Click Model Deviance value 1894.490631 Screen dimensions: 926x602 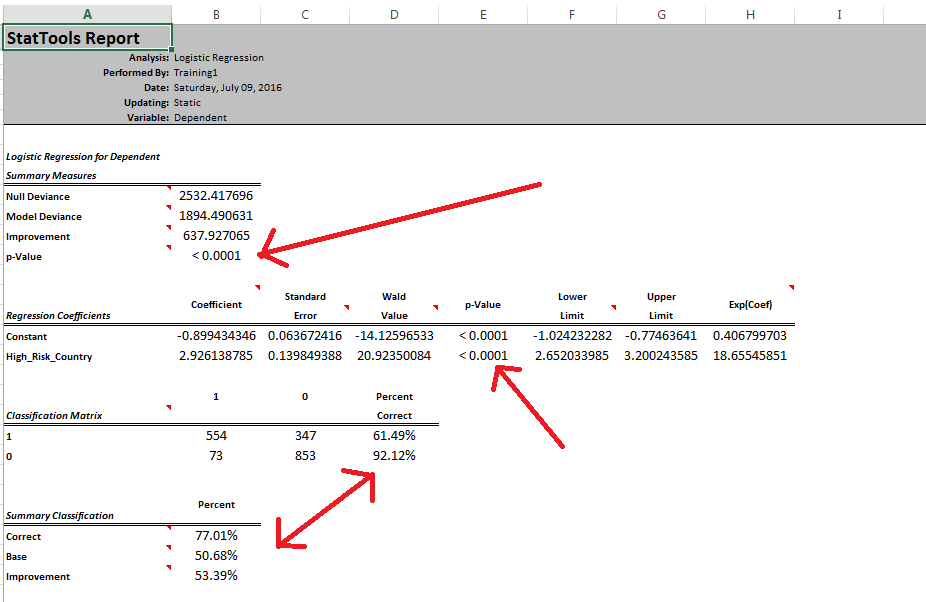[216, 216]
